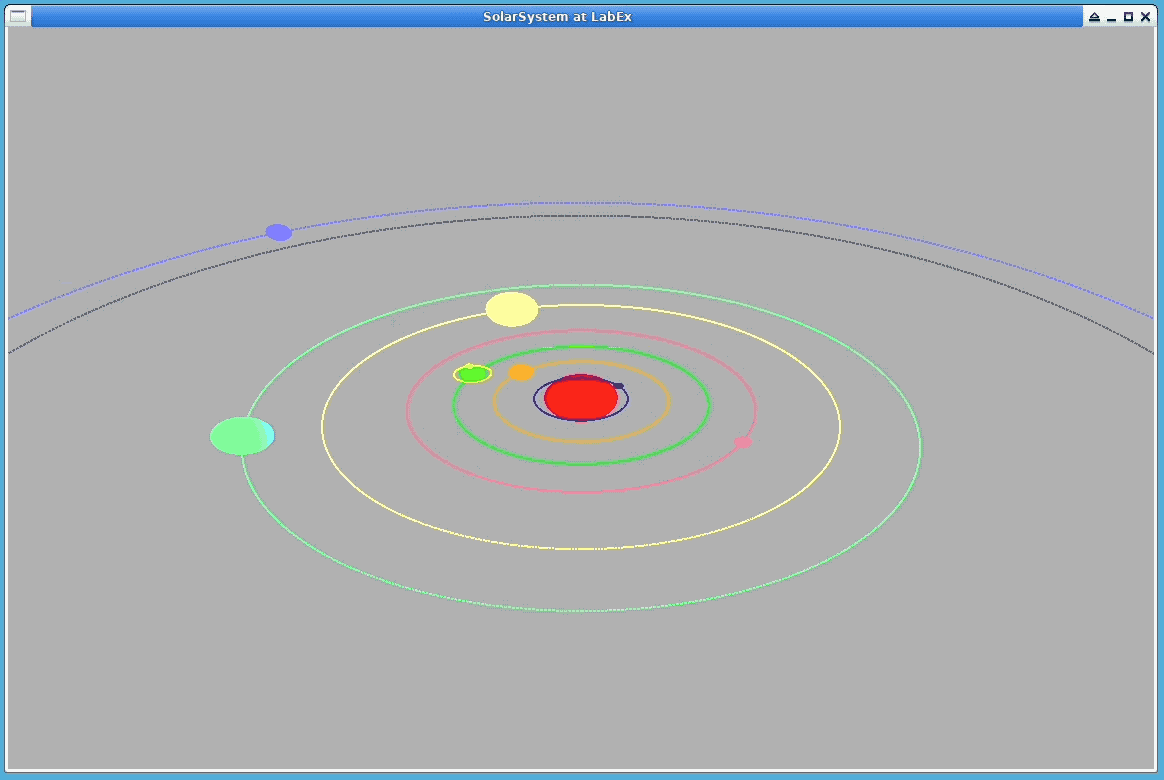The height and width of the screenshot is (780, 1164).
Task: Click the mint green outer orbit ring
Action: (581, 610)
